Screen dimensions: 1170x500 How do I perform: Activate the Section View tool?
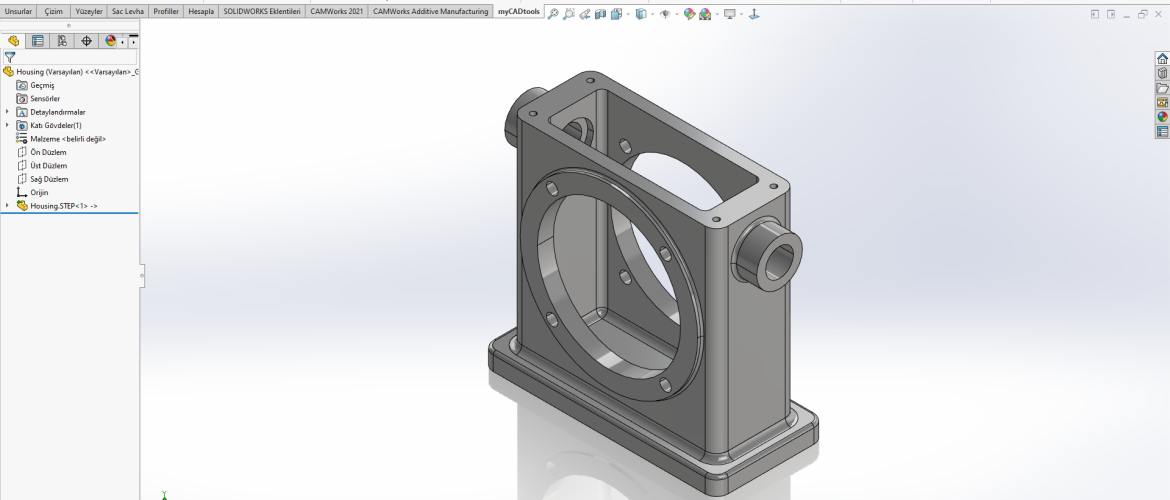click(x=601, y=14)
